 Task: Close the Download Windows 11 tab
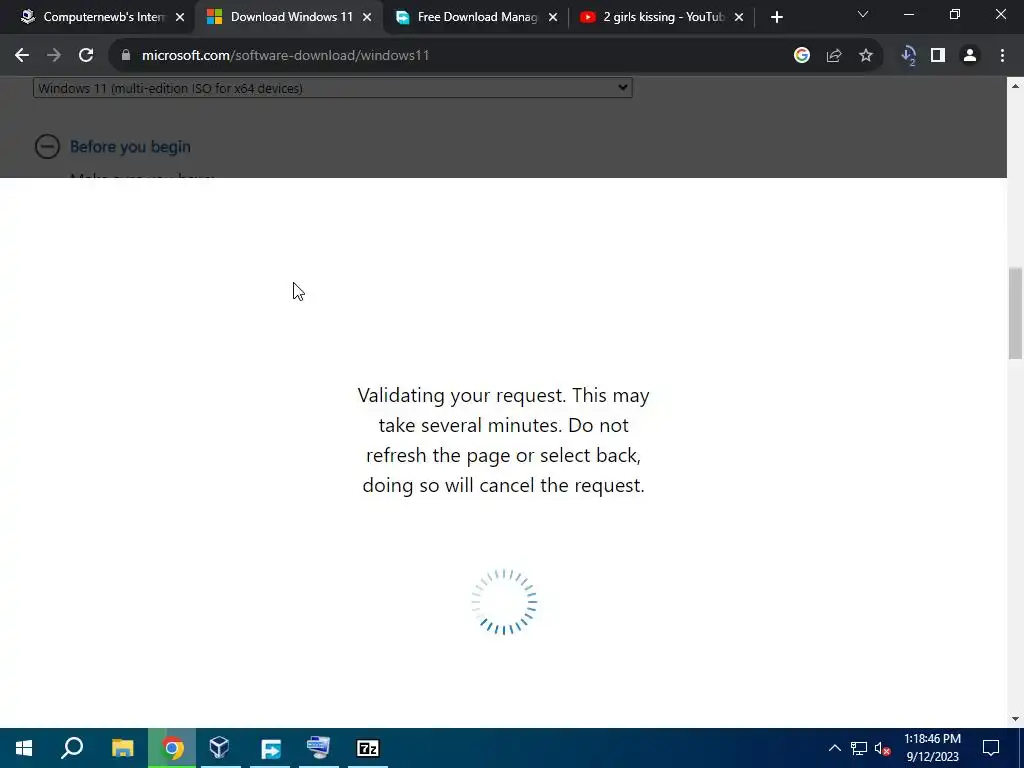pos(367,18)
